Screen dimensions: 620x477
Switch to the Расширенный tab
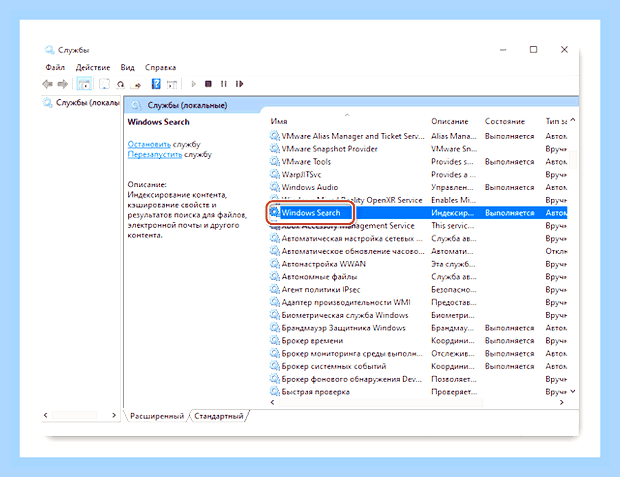pos(157,416)
